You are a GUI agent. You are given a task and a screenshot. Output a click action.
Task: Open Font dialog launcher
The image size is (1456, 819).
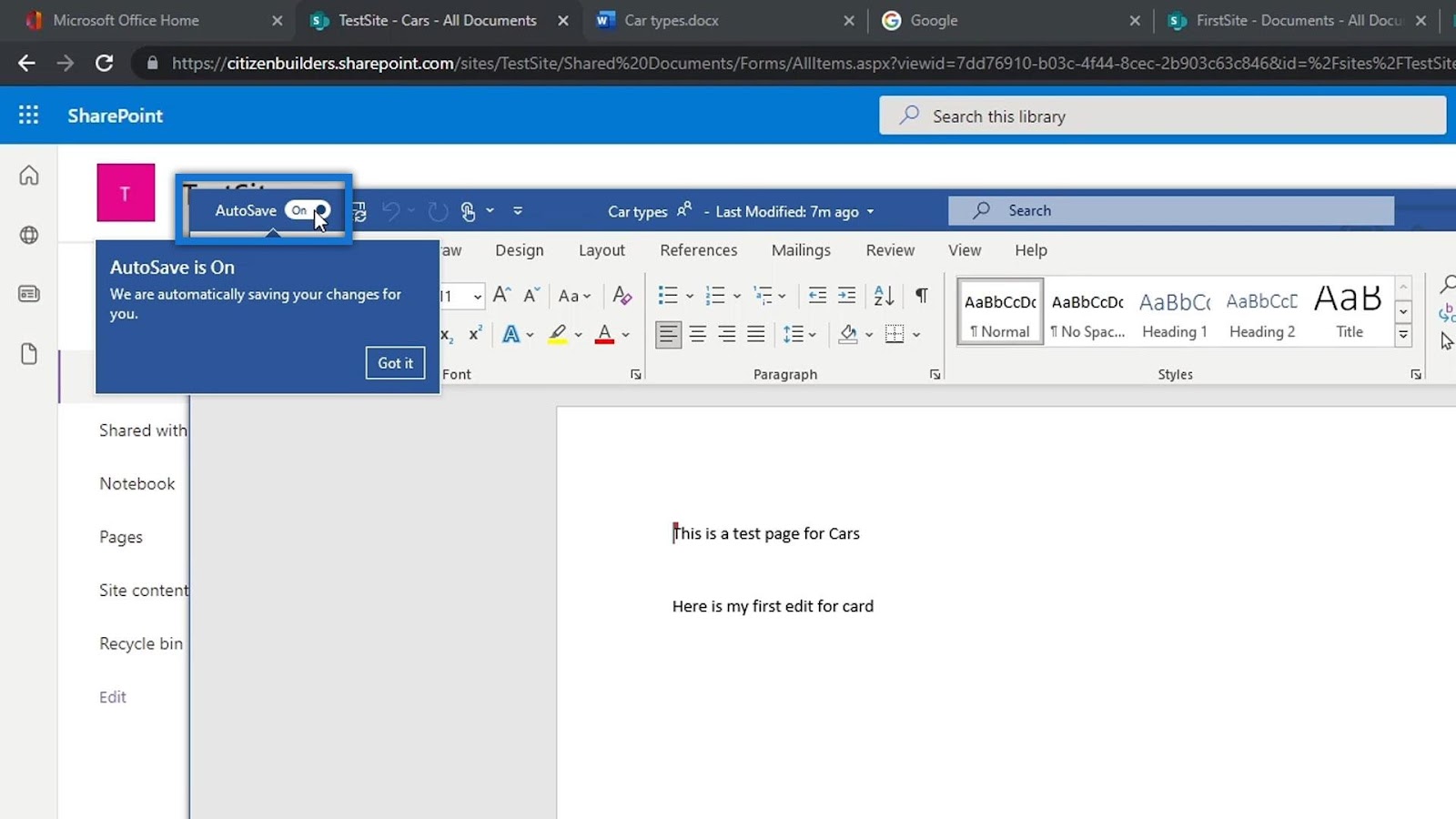(635, 374)
